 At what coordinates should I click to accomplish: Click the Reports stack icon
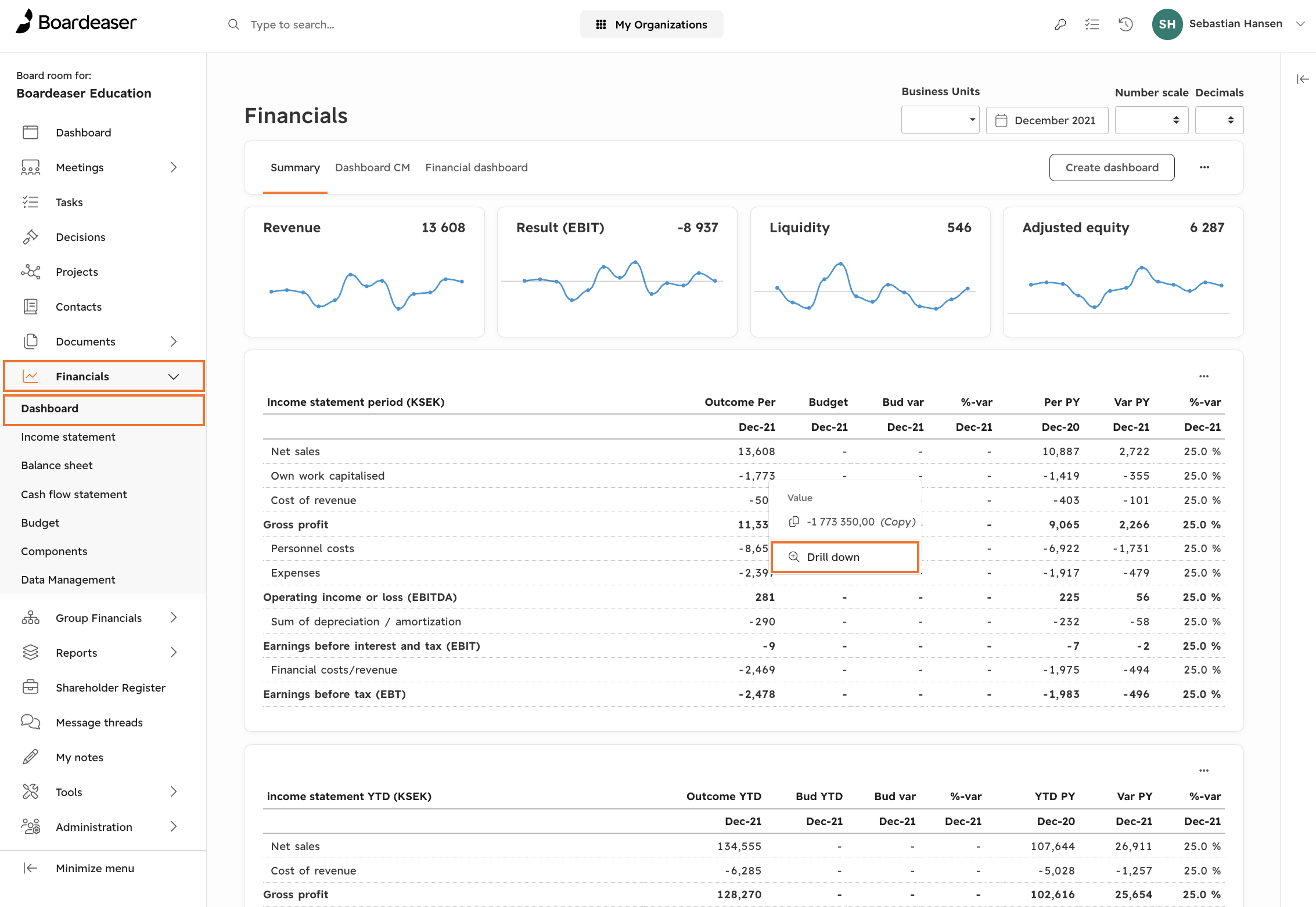click(31, 653)
